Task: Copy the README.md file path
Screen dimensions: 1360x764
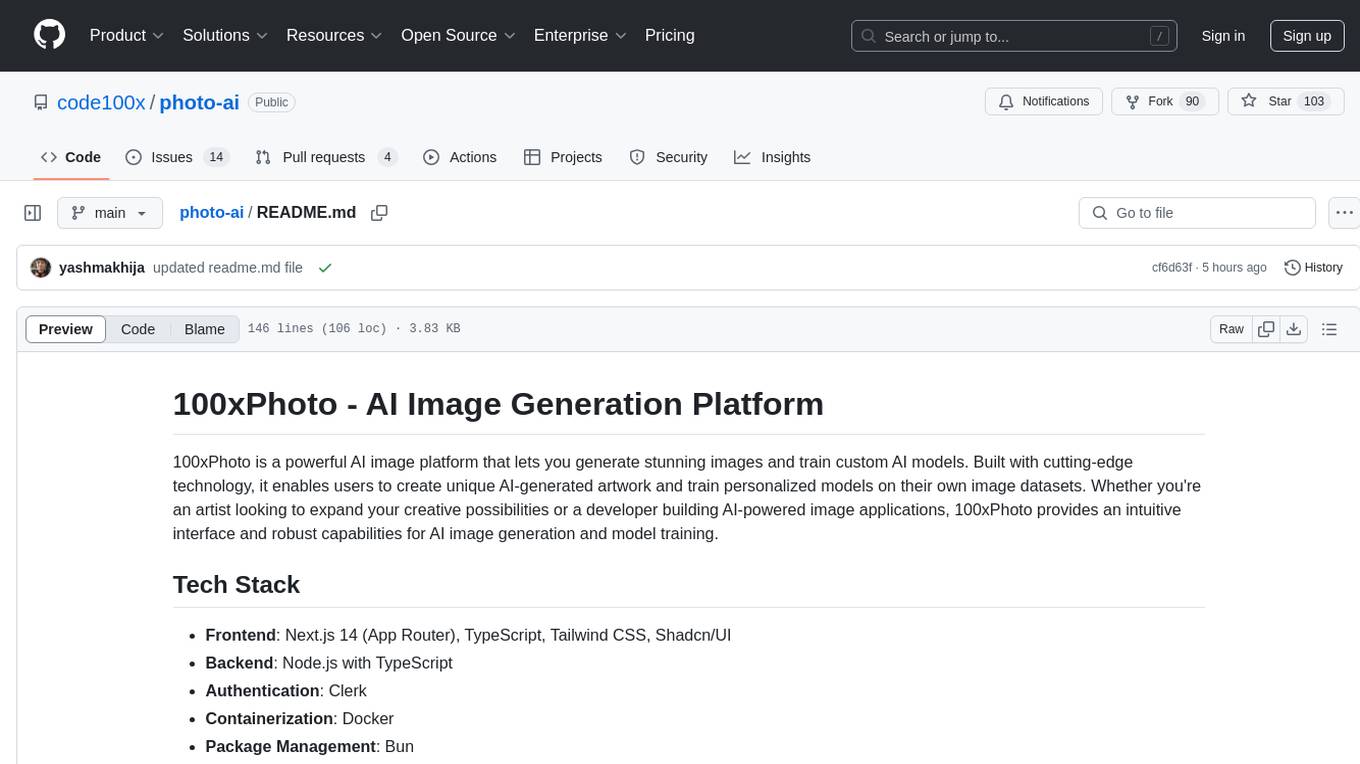Action: (x=379, y=212)
